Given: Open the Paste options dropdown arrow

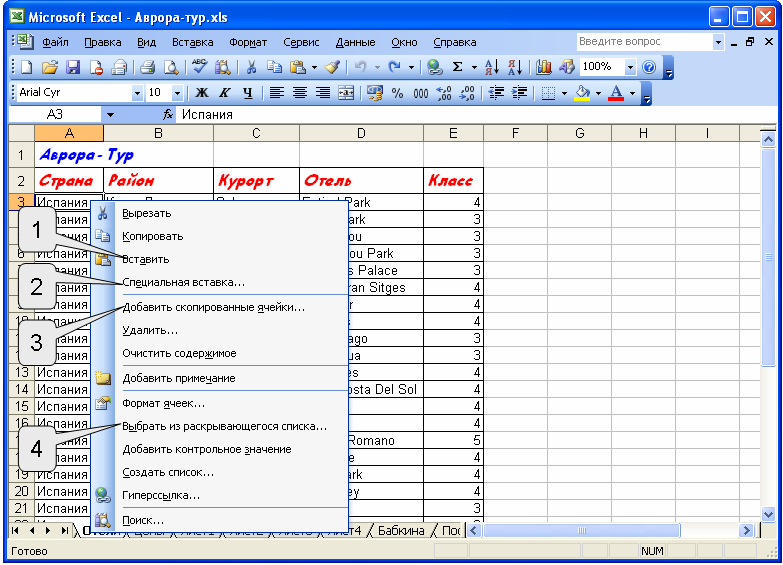Looking at the screenshot, I should click(x=314, y=67).
